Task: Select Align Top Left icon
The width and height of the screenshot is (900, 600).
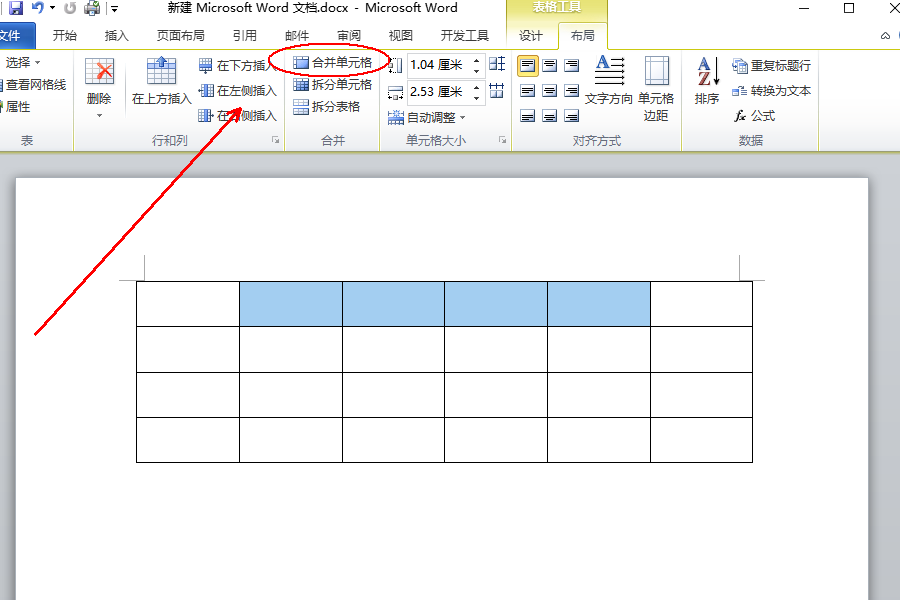Action: tap(527, 65)
